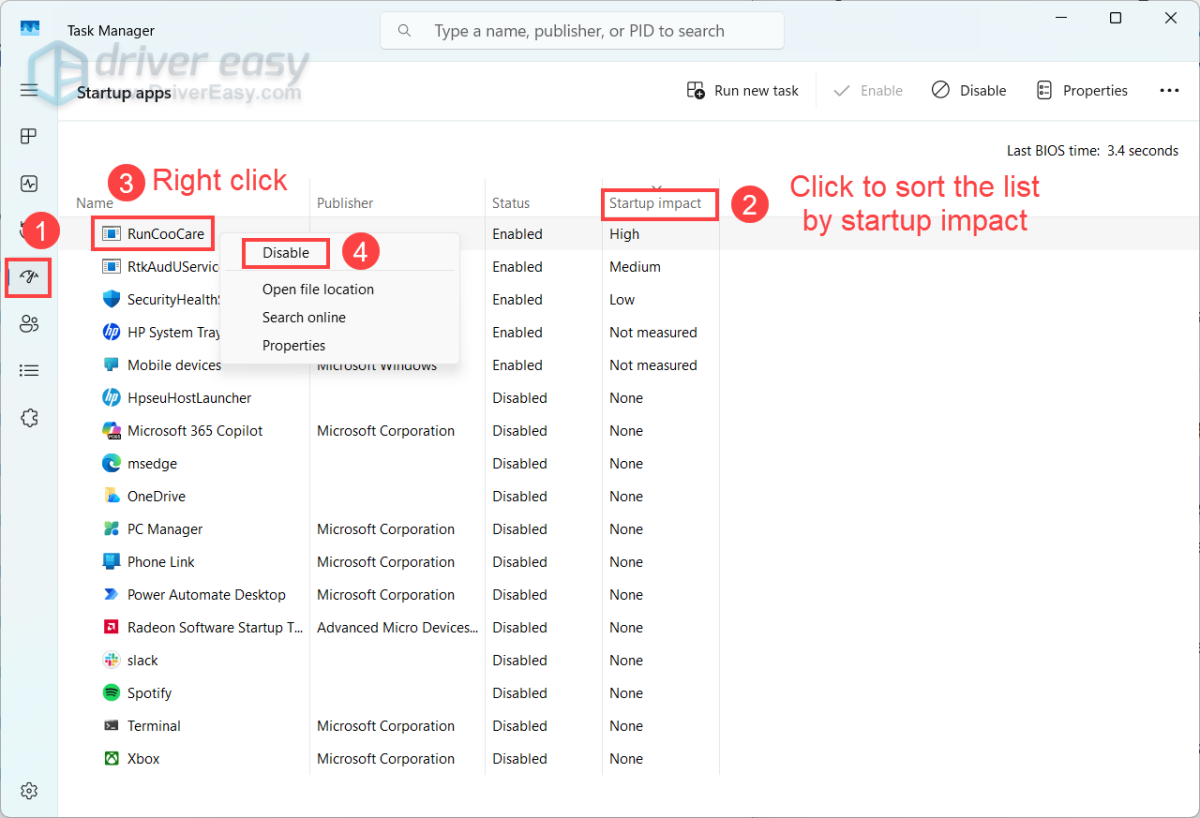Open the Services page icon

point(29,418)
